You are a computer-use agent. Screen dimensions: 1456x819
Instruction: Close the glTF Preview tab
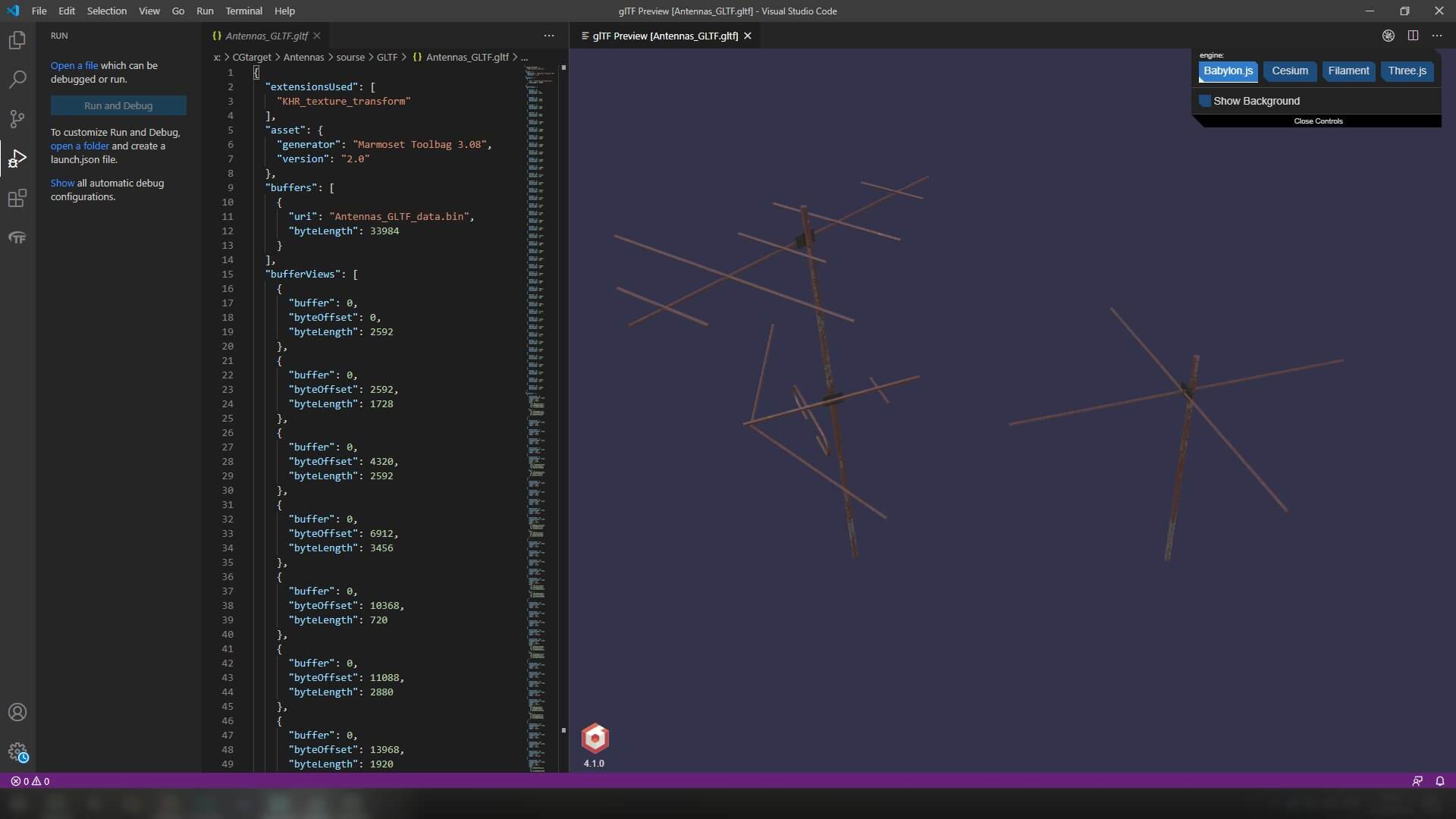tap(748, 36)
